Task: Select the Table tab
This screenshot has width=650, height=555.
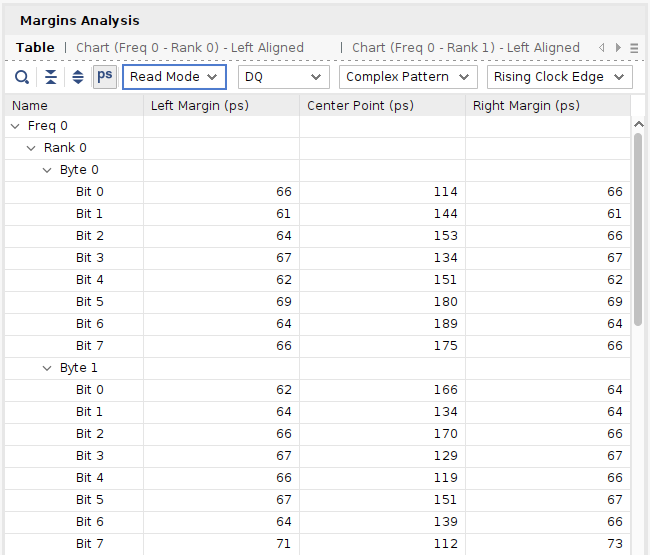Action: 35,48
